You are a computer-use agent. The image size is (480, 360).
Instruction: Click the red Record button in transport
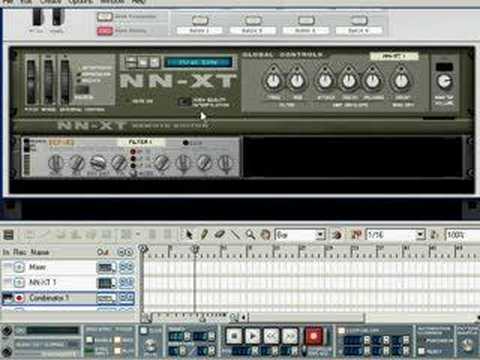click(314, 336)
